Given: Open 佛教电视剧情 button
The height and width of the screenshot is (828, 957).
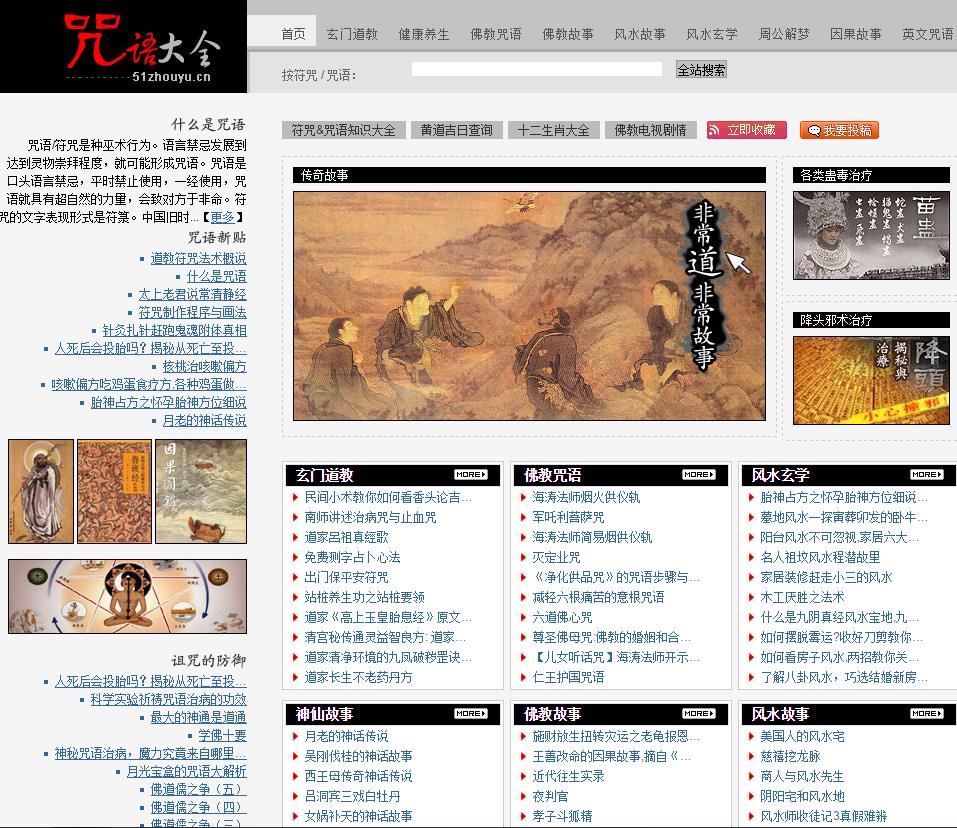Looking at the screenshot, I should point(651,130).
